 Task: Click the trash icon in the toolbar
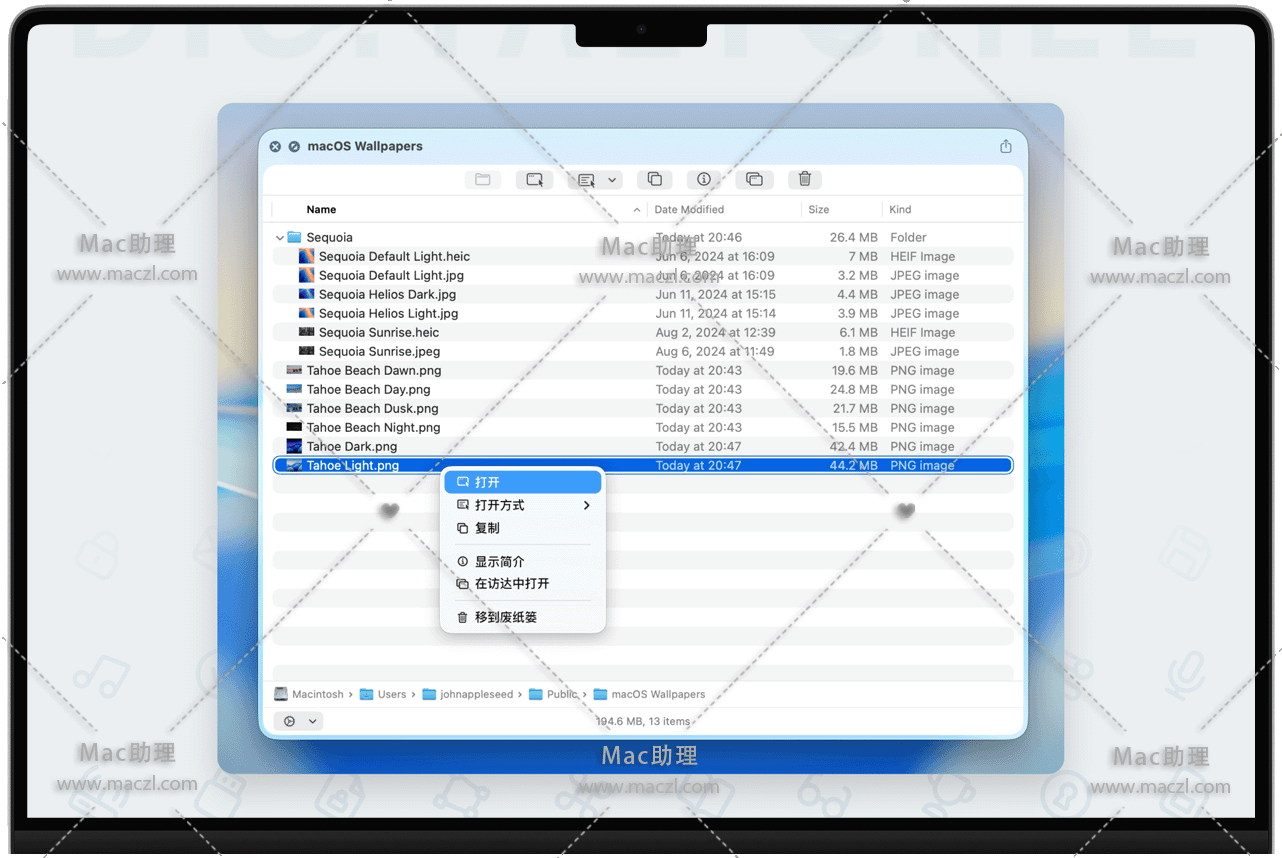(805, 180)
